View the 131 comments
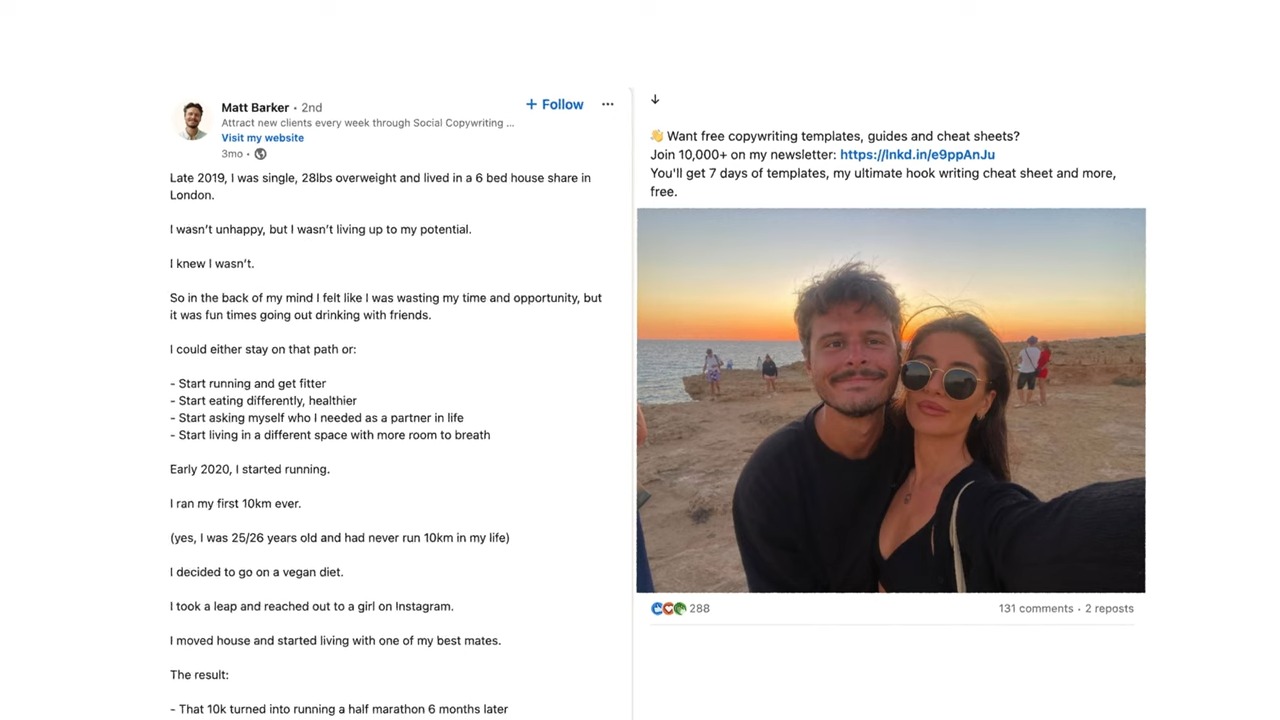This screenshot has width=1280, height=720. [x=1035, y=608]
